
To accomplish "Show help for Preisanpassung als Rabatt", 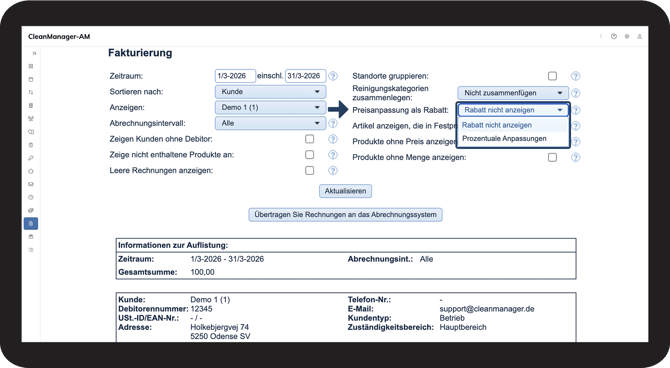I will click(576, 110).
